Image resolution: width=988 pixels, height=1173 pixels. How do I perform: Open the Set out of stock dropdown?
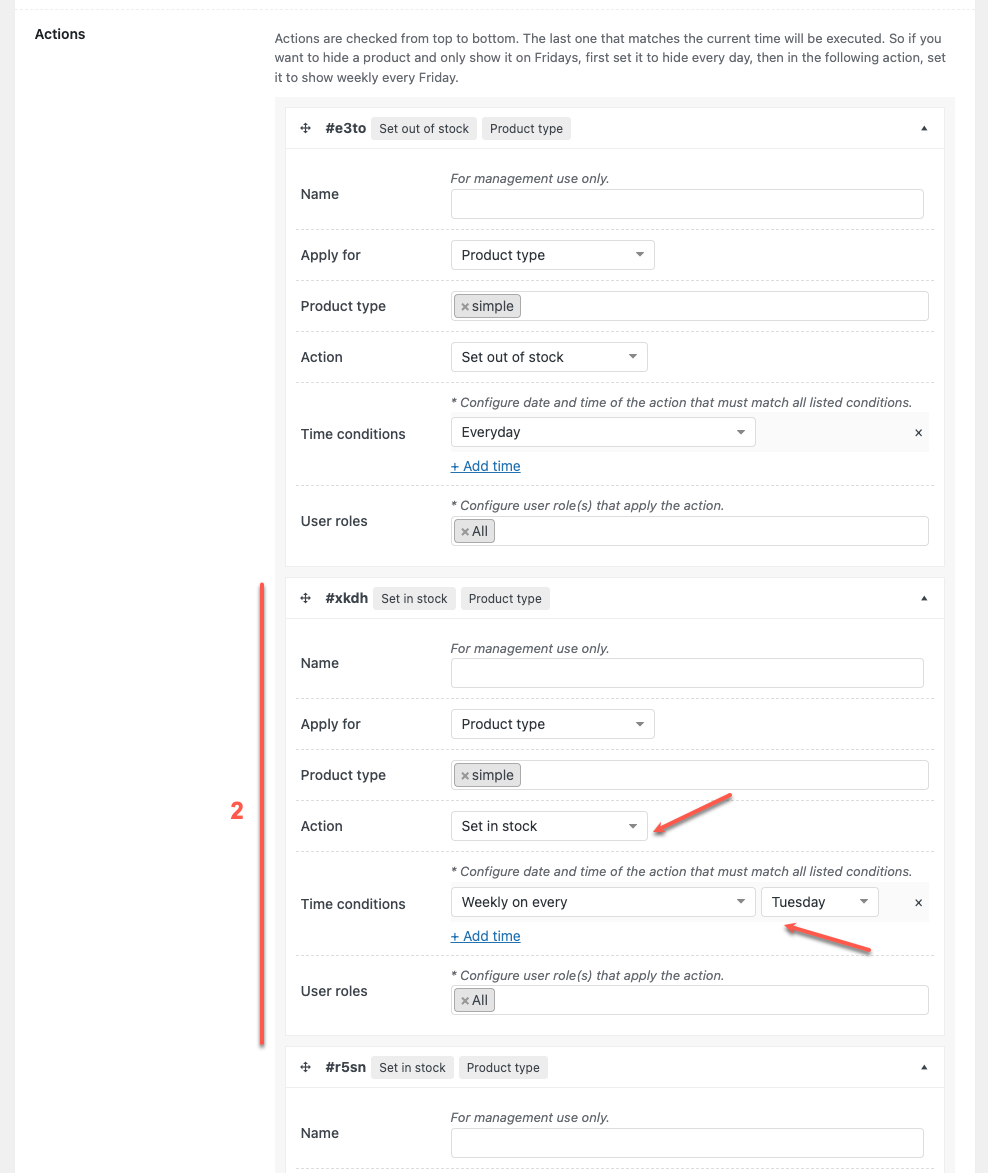[548, 357]
